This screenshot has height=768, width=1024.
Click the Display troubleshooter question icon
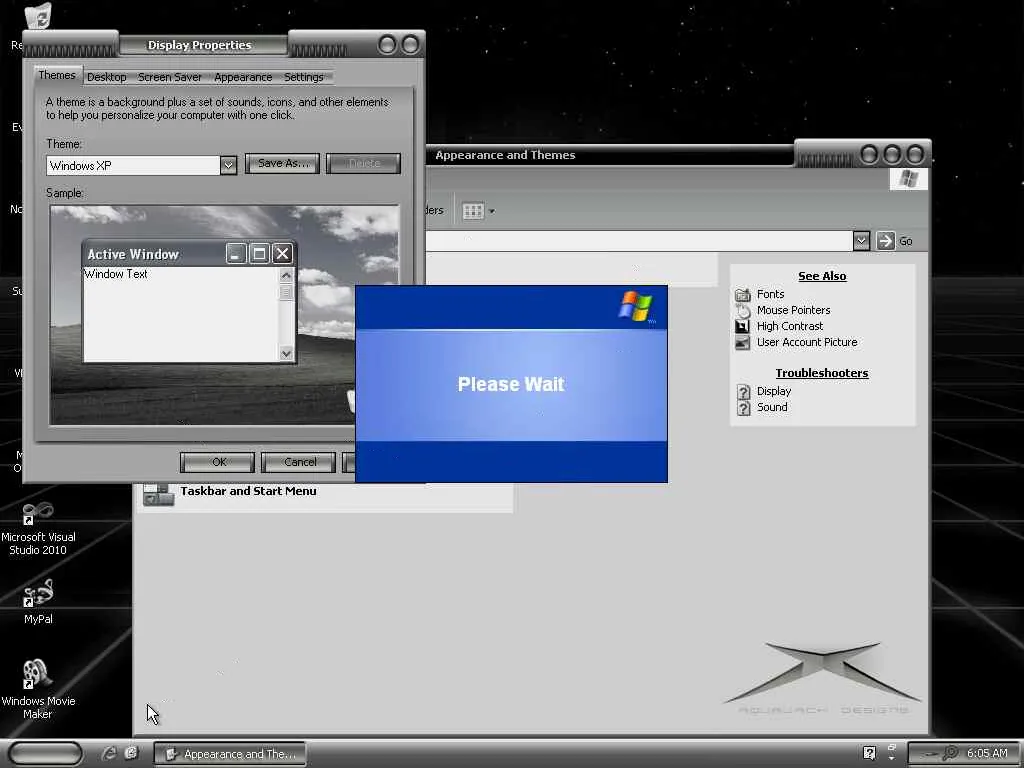743,392
